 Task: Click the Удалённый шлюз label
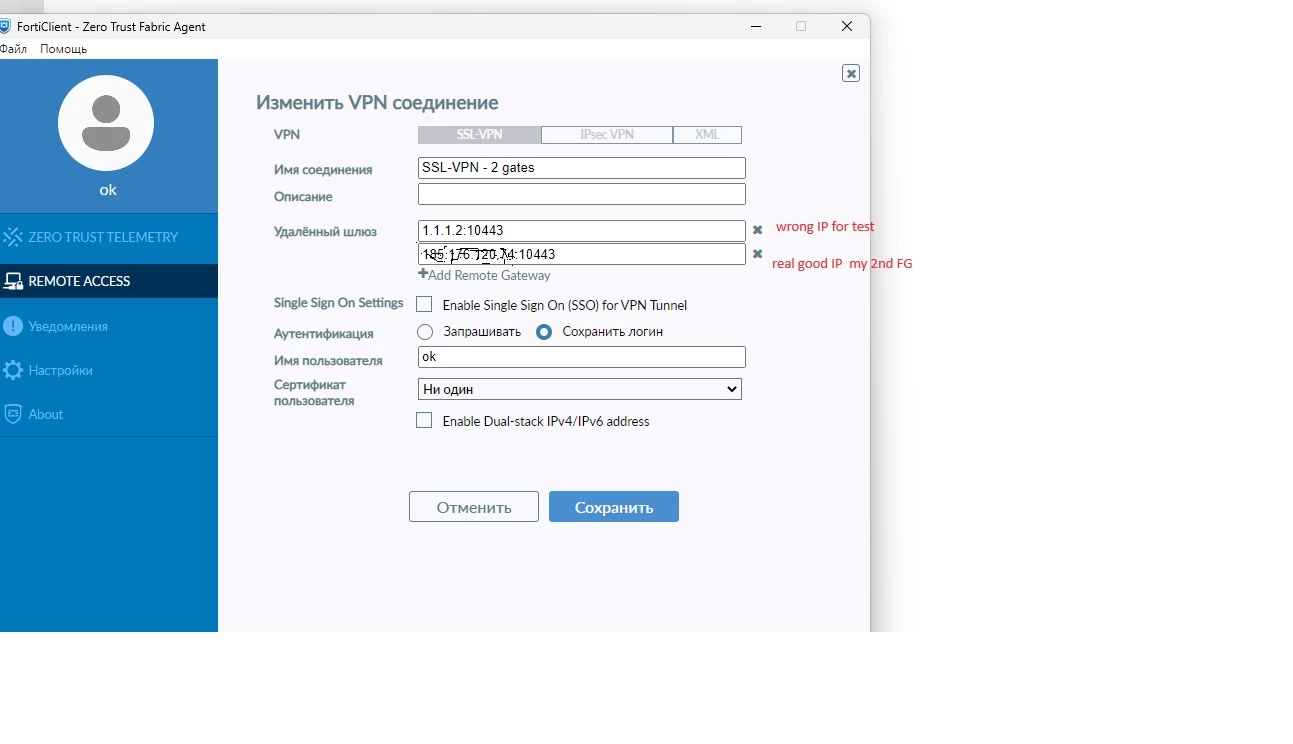325,231
